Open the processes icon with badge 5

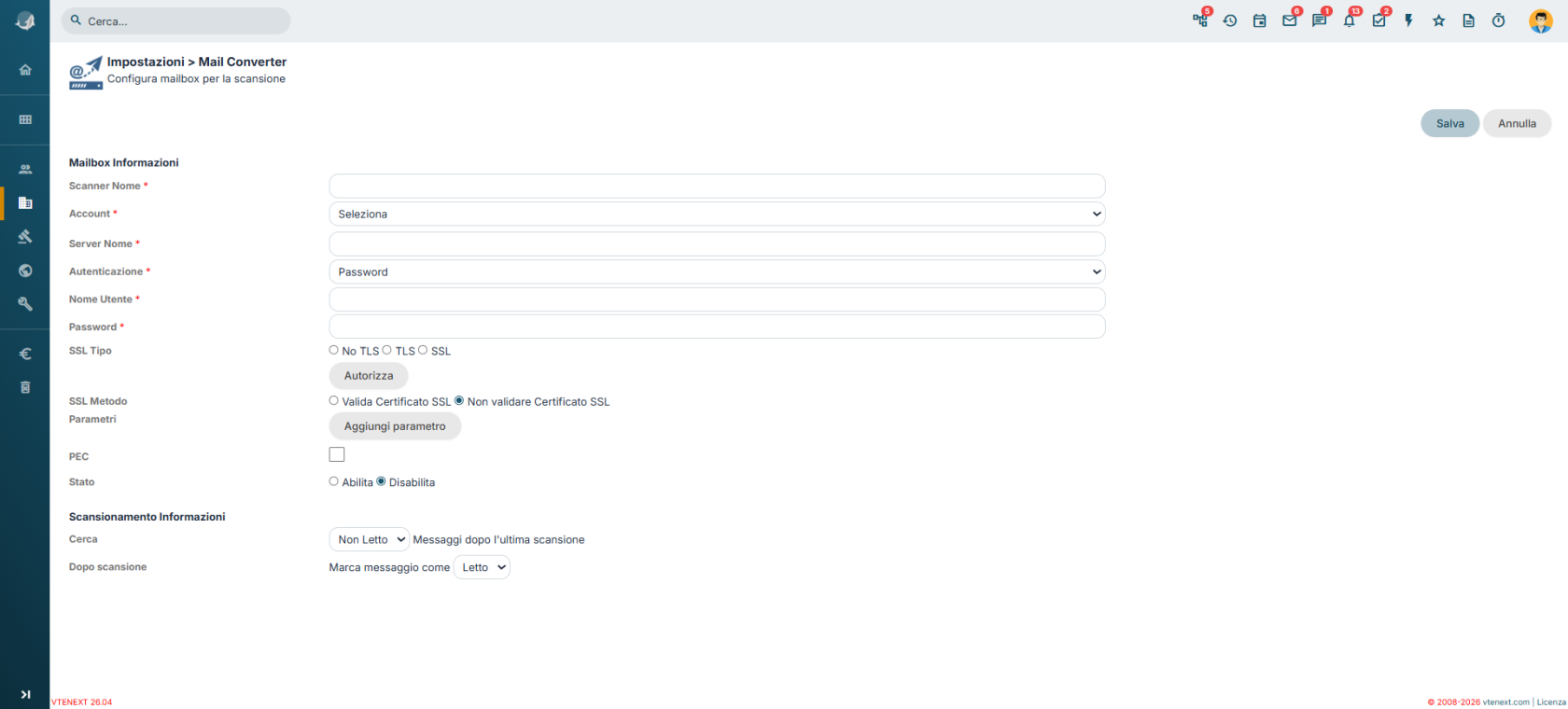click(x=1200, y=21)
